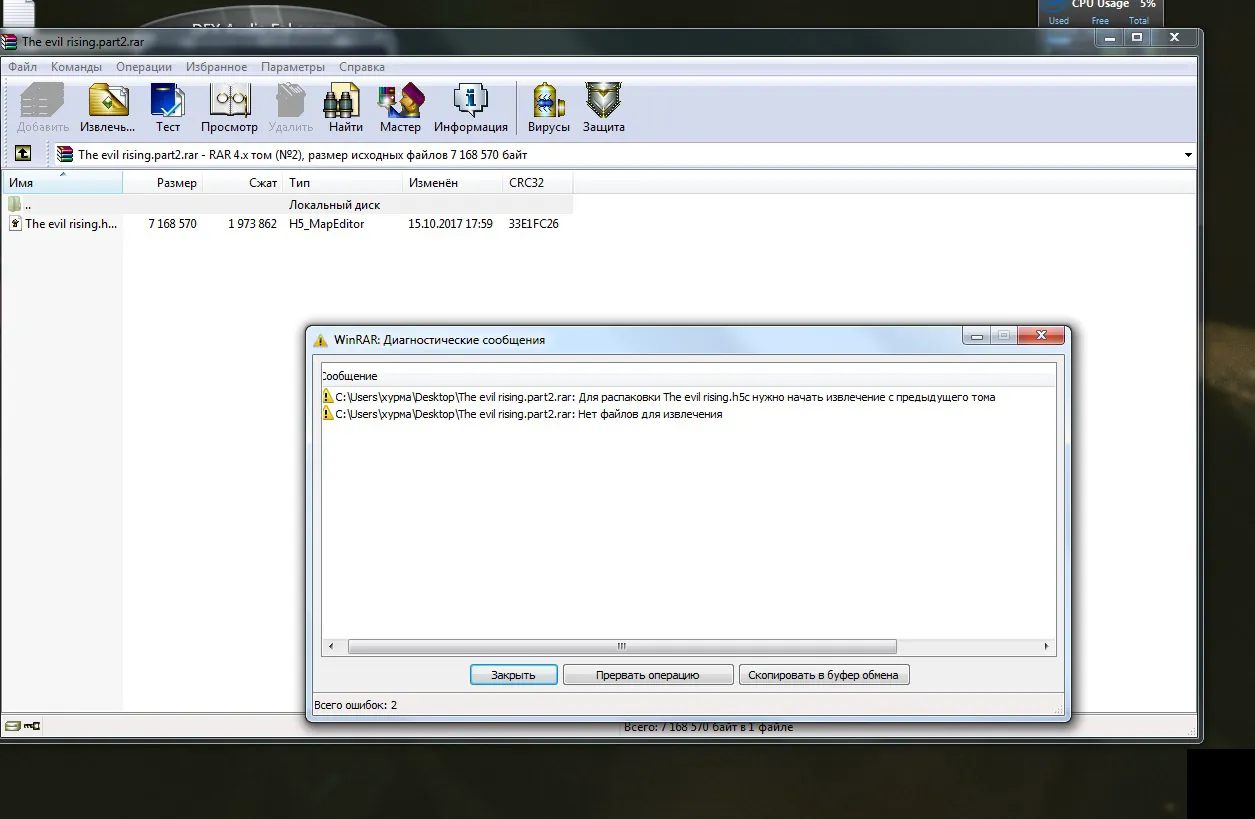Click the scrollbar left arrow in diagnostics
Viewport: 1255px width, 819px height.
click(331, 647)
